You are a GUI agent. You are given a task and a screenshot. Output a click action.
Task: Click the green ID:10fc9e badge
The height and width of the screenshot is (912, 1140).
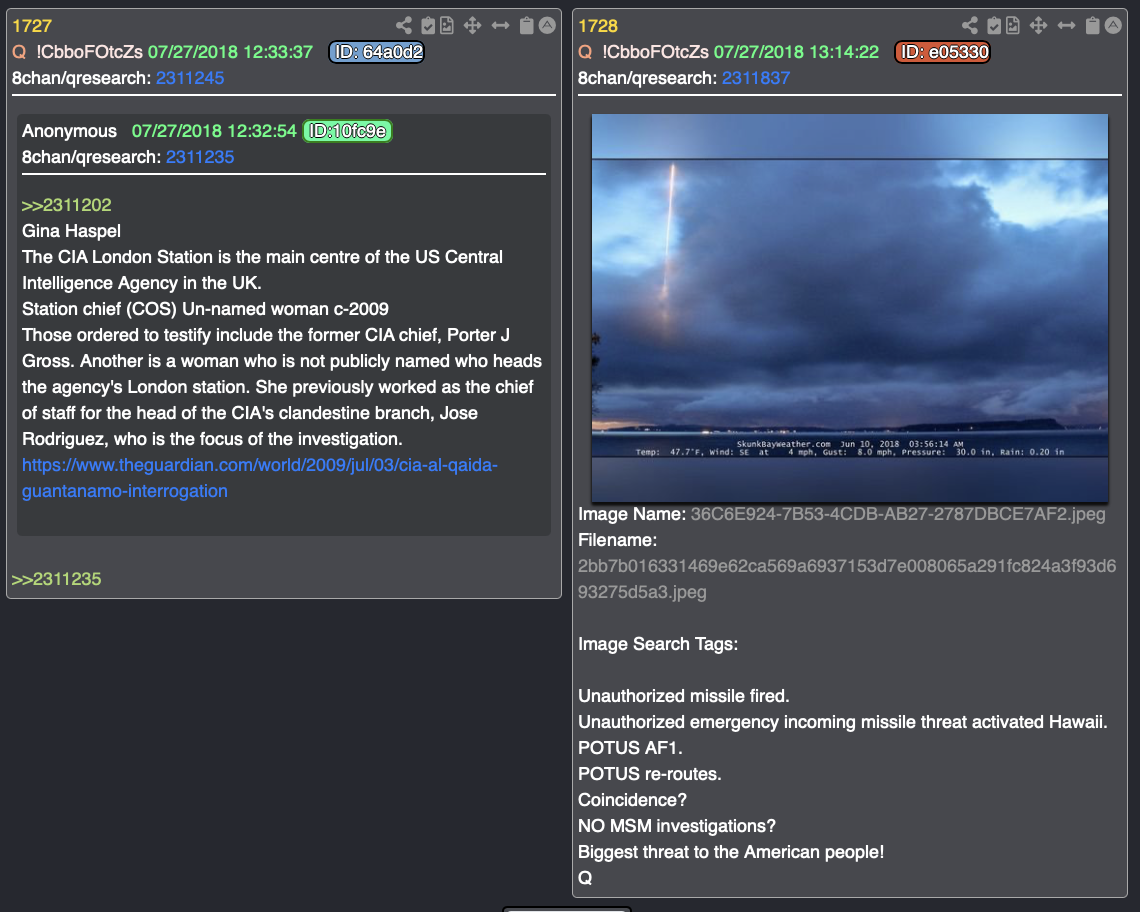click(348, 131)
